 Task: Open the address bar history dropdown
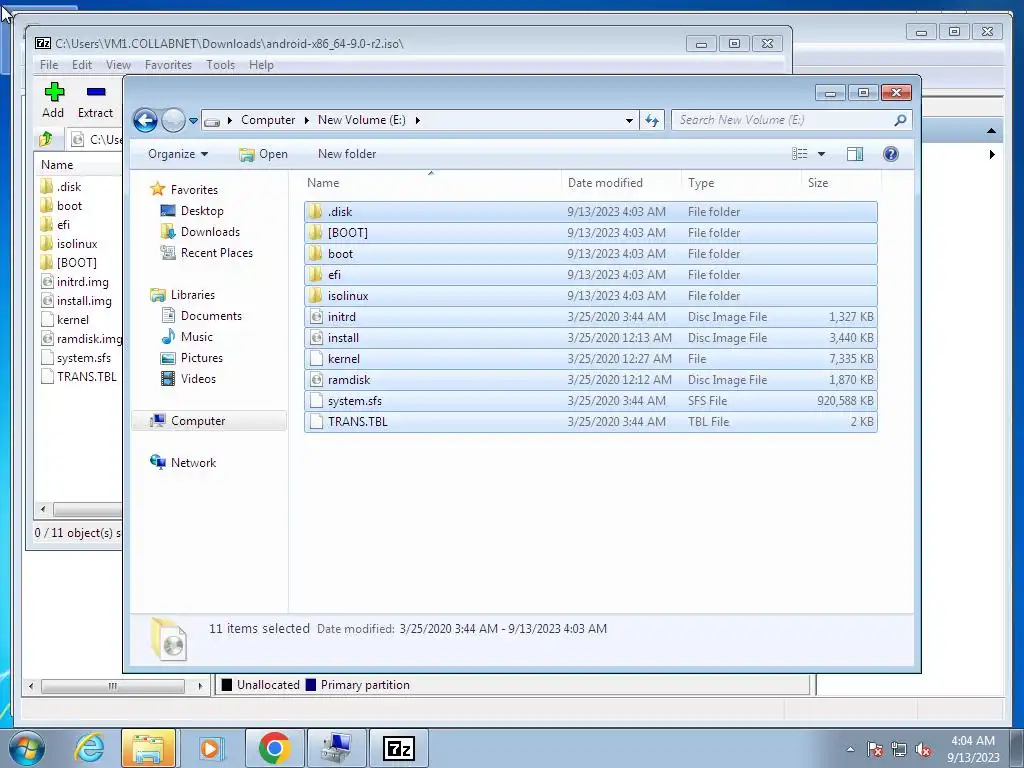[629, 120]
